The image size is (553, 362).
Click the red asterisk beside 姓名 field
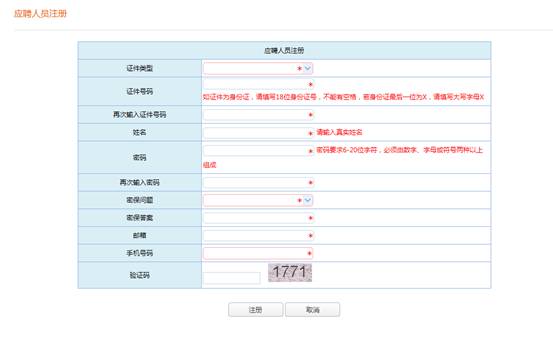point(310,133)
